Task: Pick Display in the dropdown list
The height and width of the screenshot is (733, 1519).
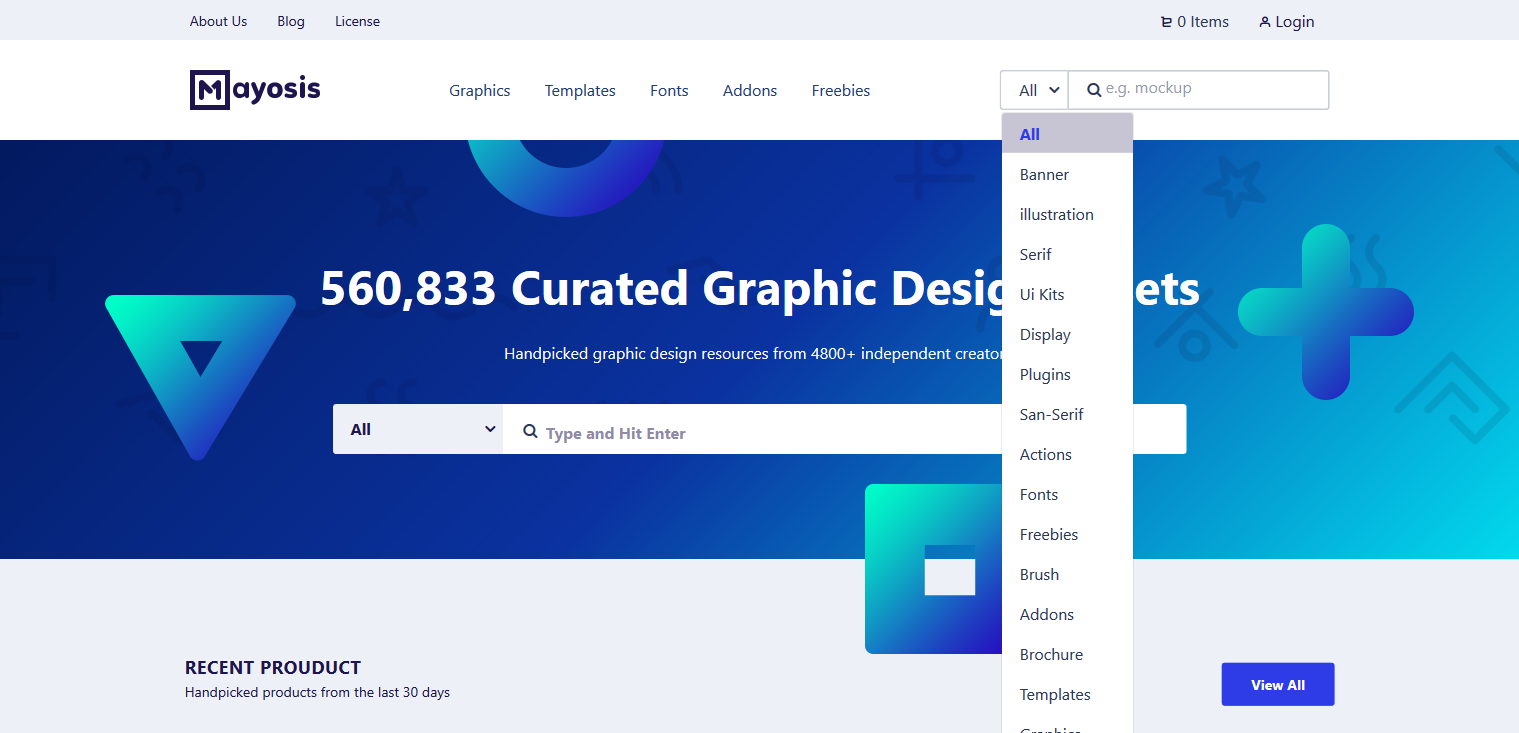Action: point(1067,334)
